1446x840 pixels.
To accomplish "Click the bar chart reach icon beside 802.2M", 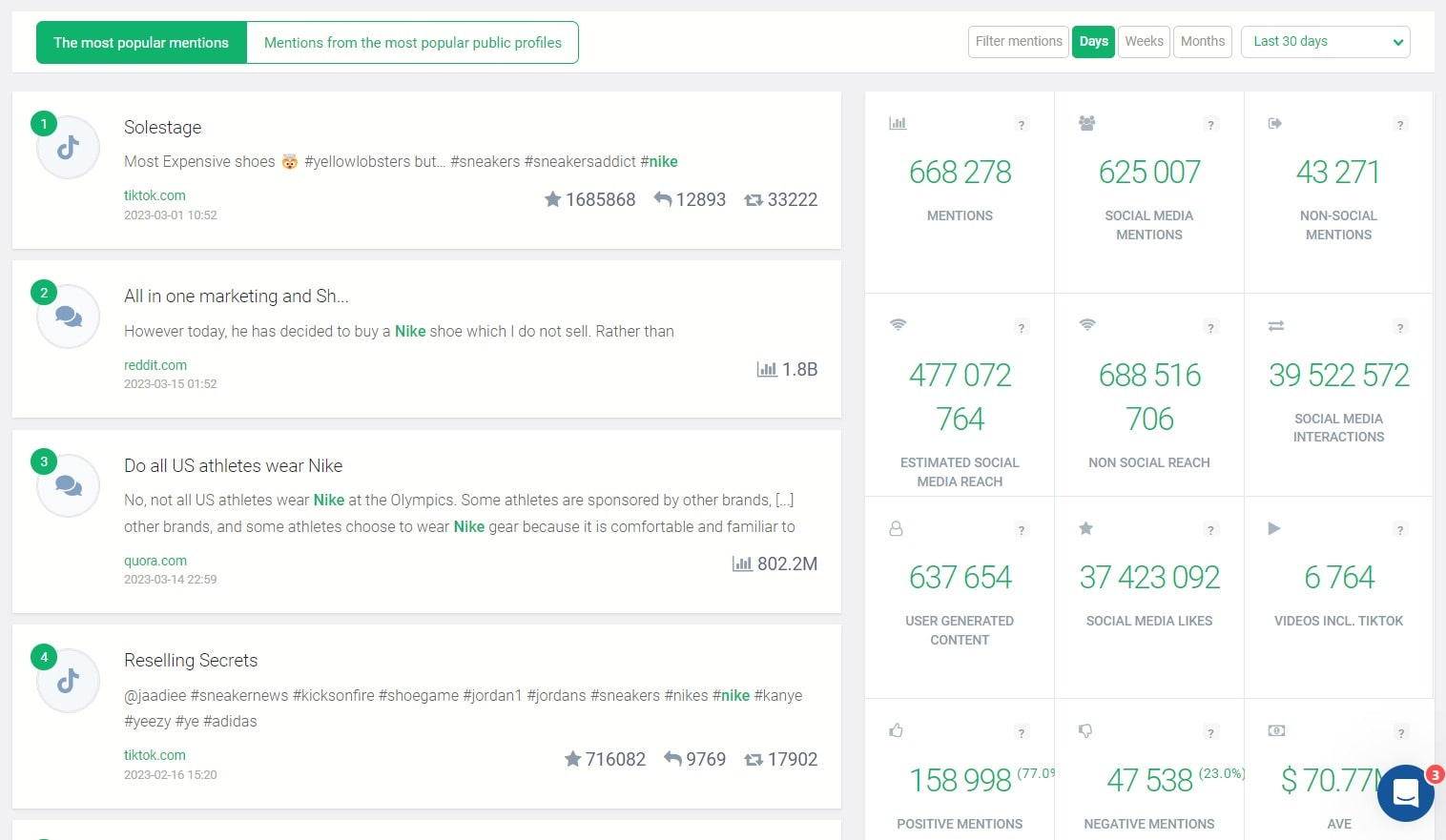I will (742, 563).
